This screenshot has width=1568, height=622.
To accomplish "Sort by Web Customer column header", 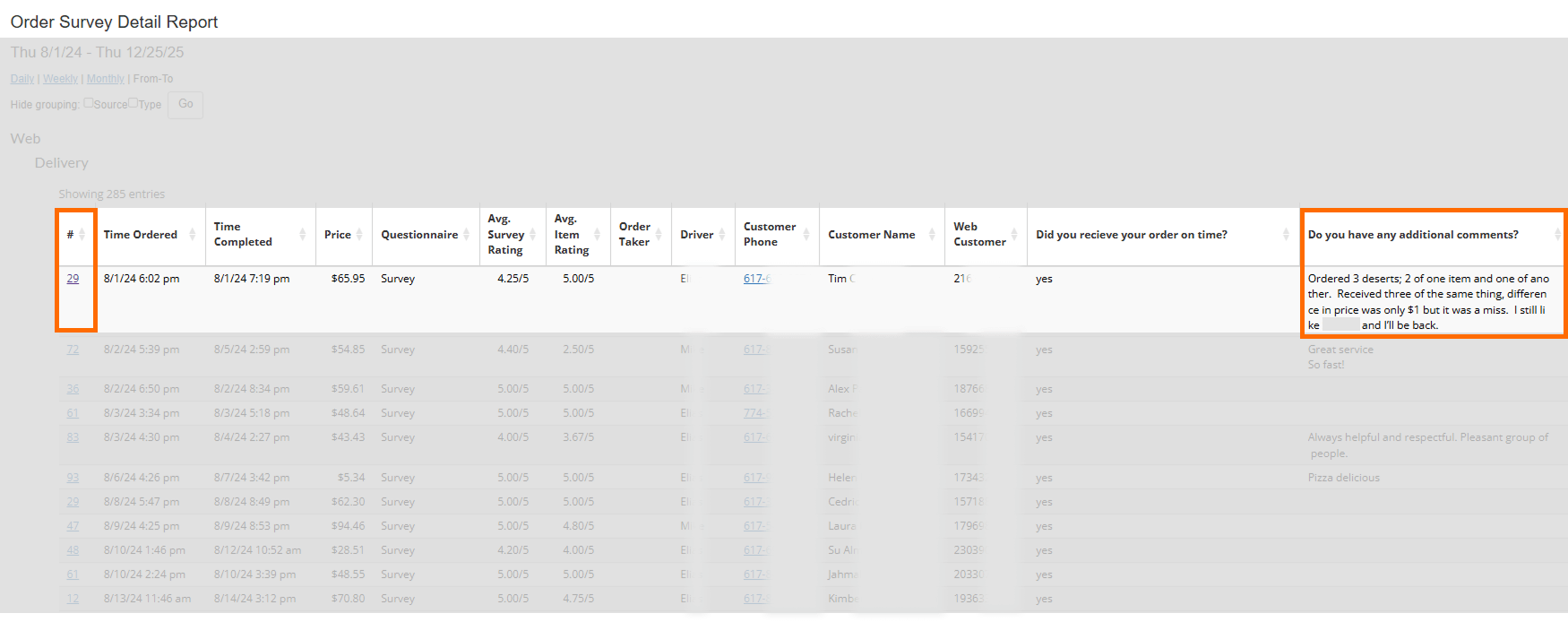I will (978, 235).
